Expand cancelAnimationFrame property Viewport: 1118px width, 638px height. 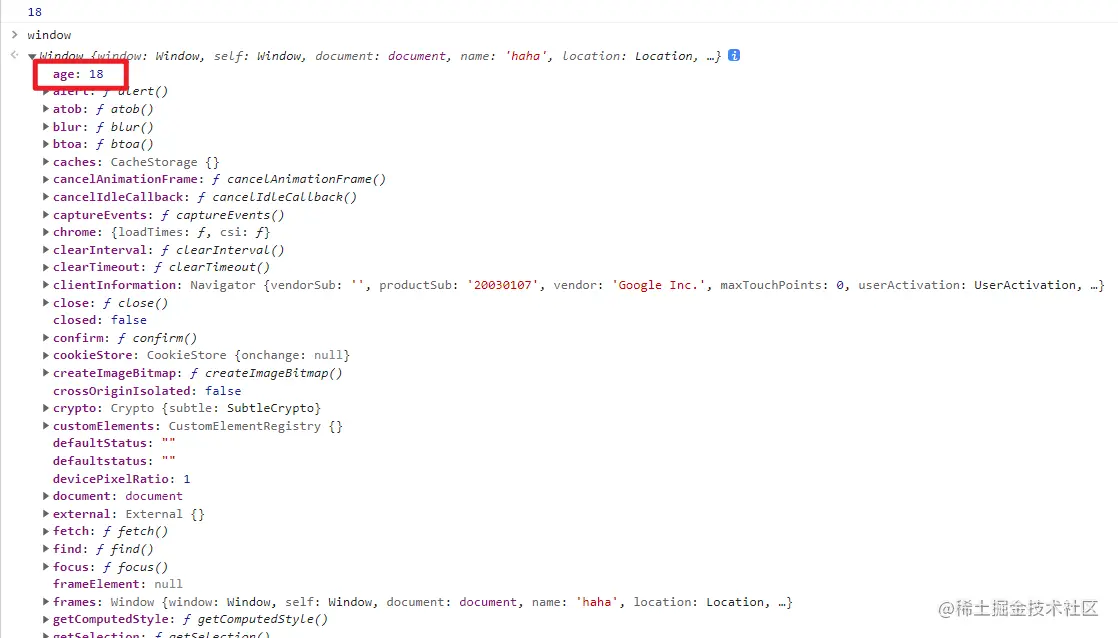(x=46, y=179)
